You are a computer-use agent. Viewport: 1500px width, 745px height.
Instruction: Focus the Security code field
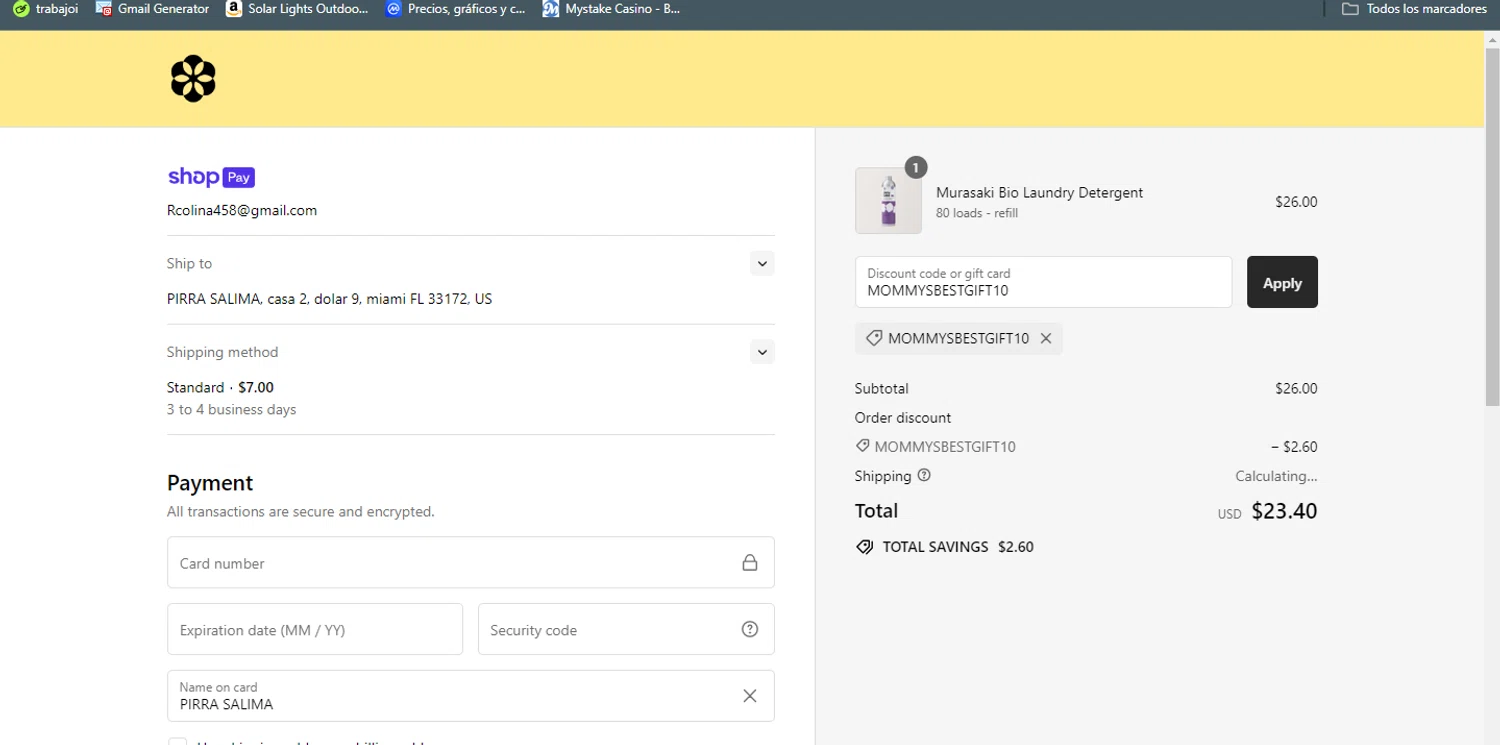coord(626,629)
